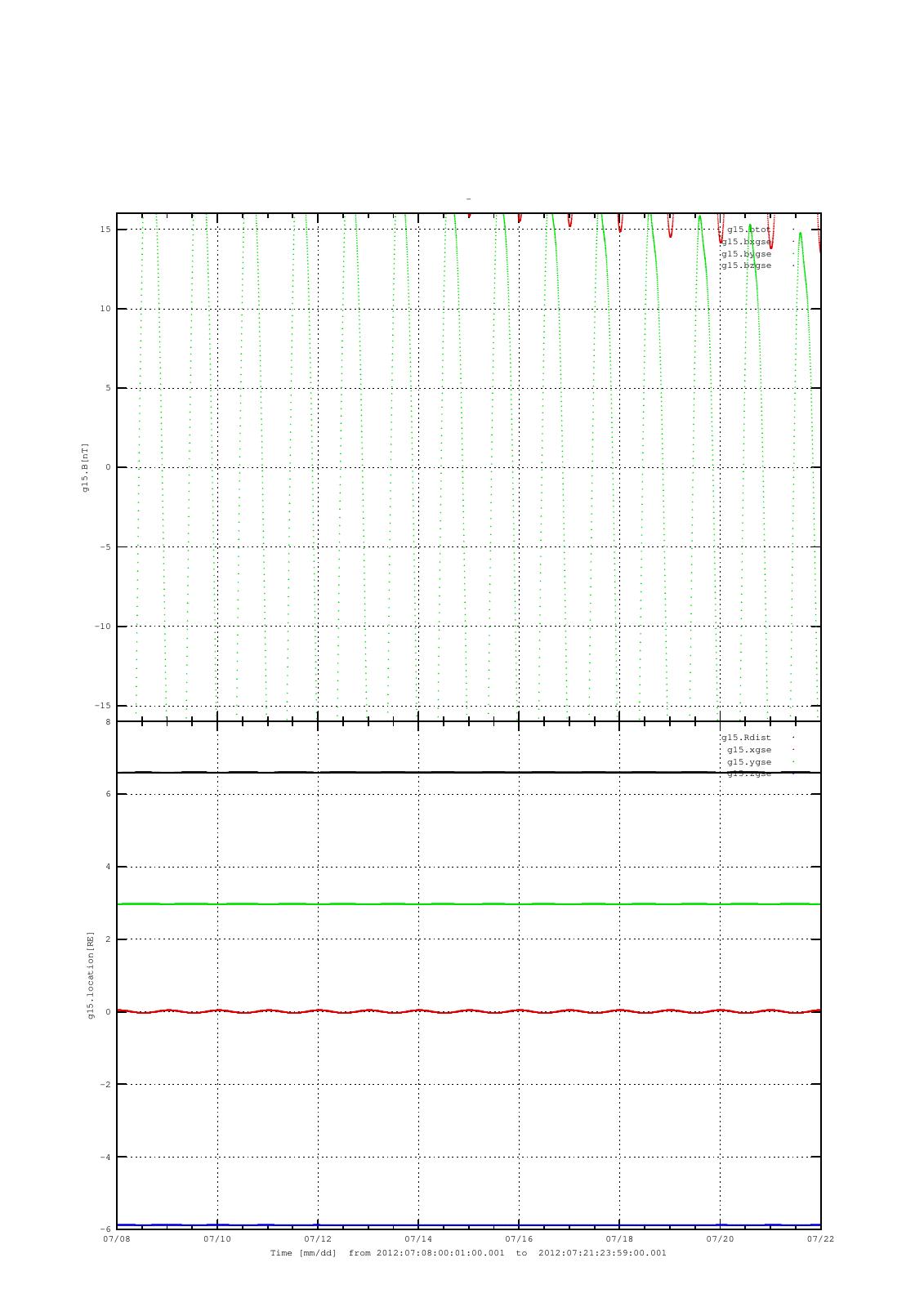Click the -2 tick on the location axis
The image size is (924, 1307).
point(105,1085)
